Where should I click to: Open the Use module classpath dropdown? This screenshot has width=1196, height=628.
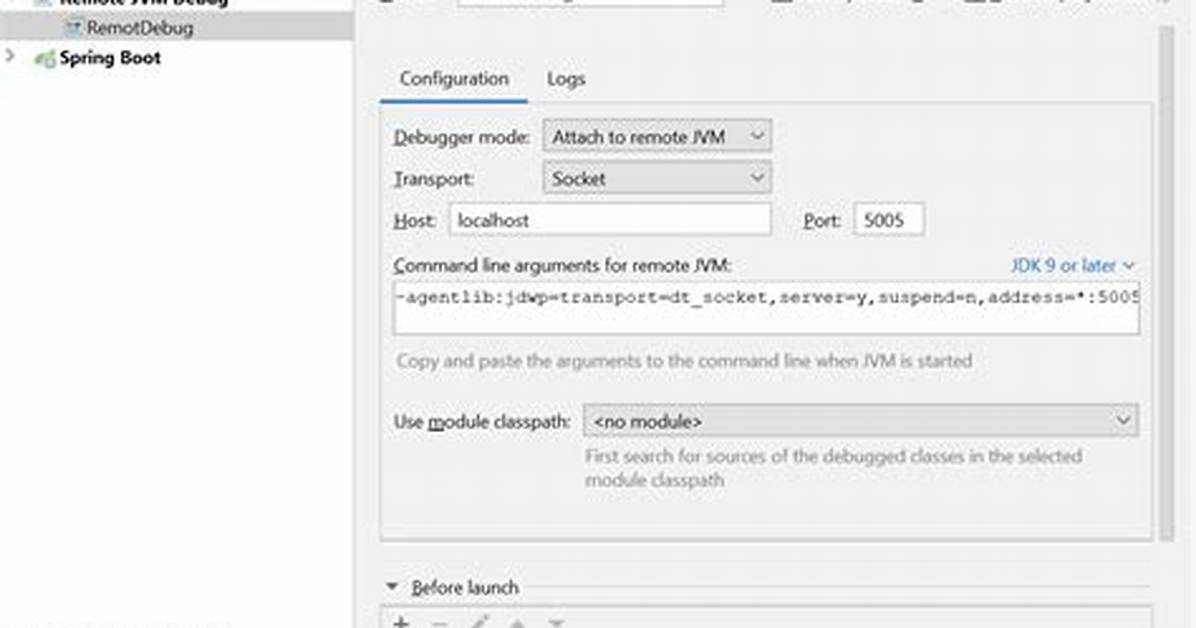(x=861, y=421)
